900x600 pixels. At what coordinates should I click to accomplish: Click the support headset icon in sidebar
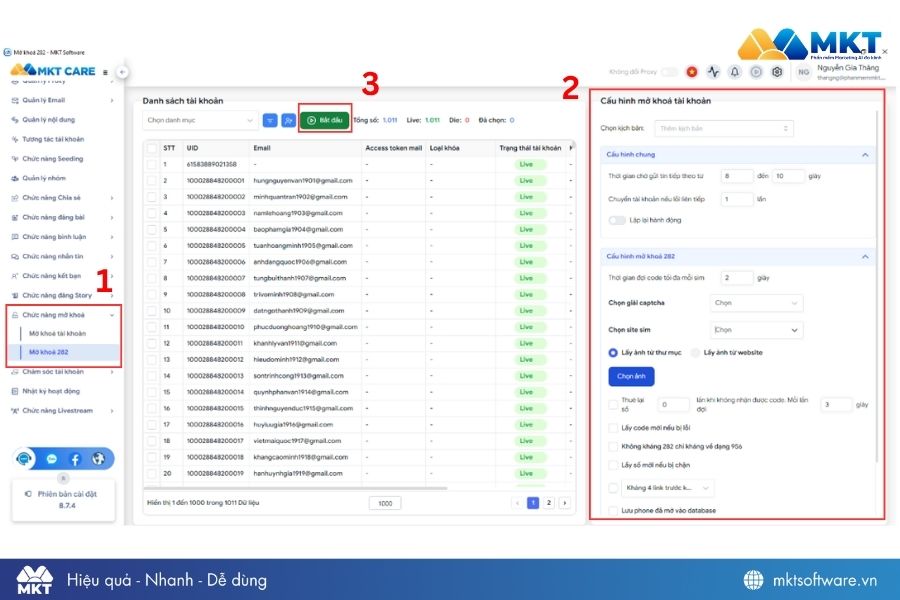pos(24,459)
